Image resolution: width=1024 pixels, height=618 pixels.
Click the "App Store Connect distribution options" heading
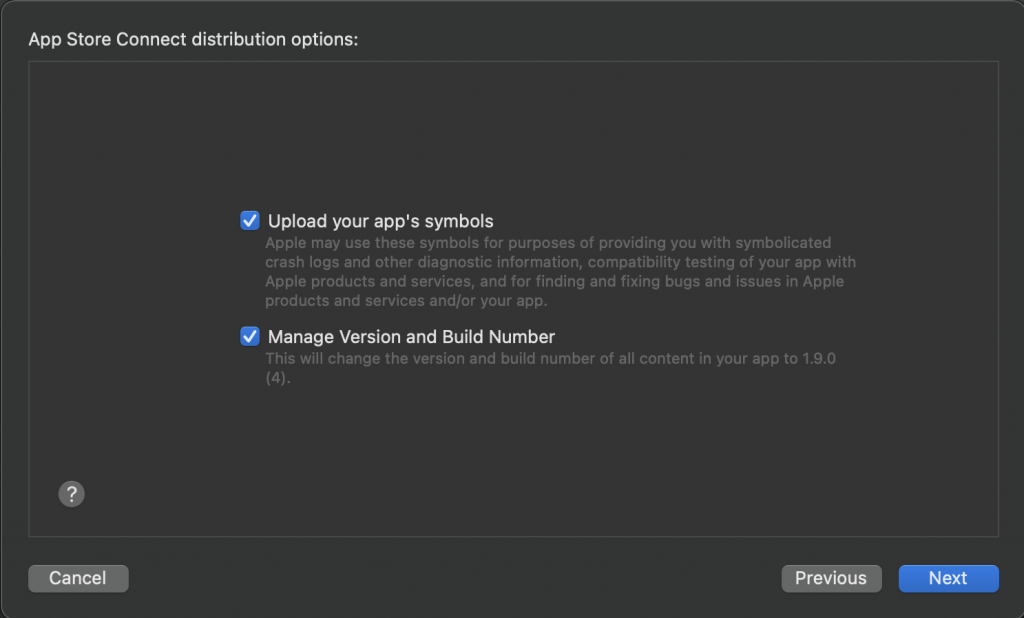193,40
